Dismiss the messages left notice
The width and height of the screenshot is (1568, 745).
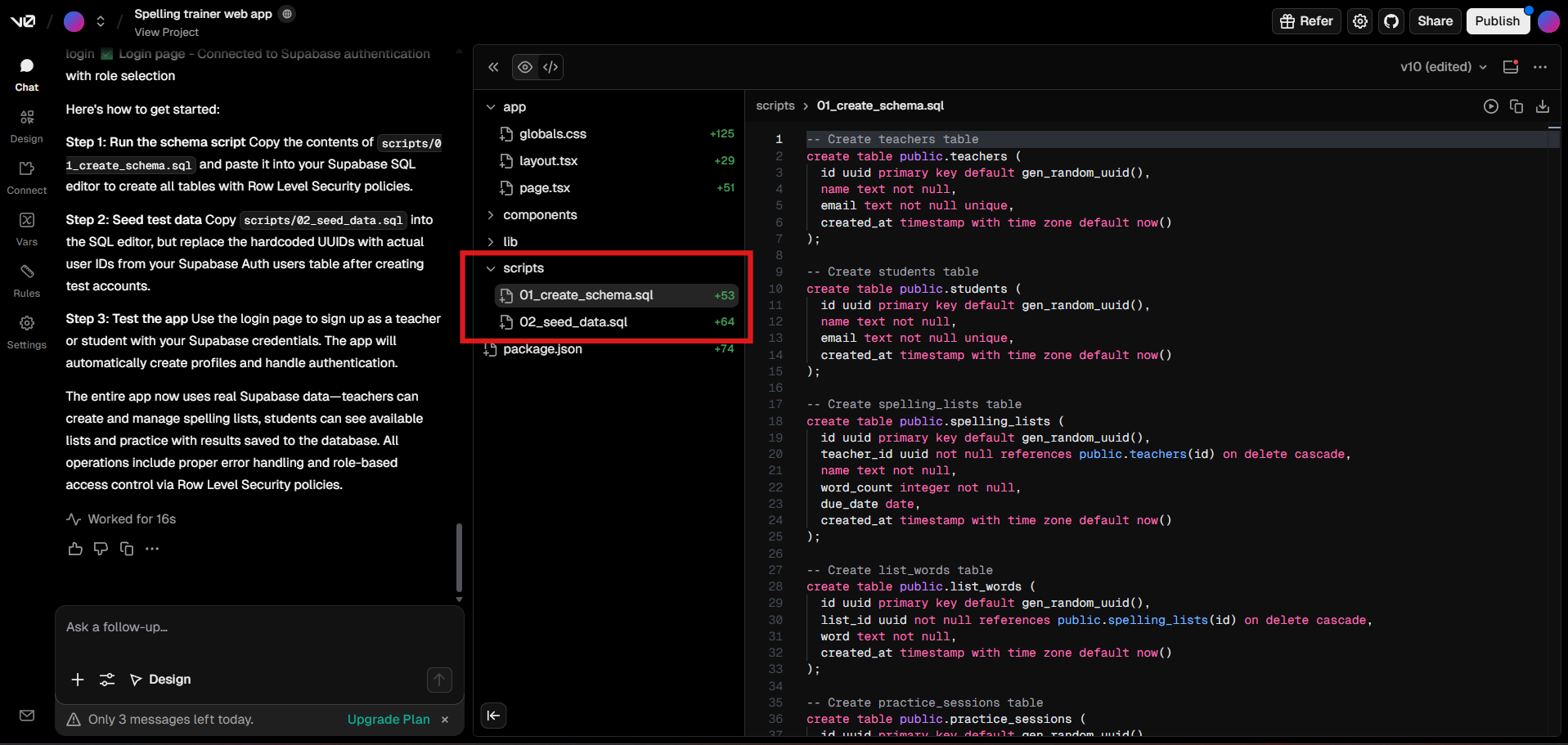[445, 720]
